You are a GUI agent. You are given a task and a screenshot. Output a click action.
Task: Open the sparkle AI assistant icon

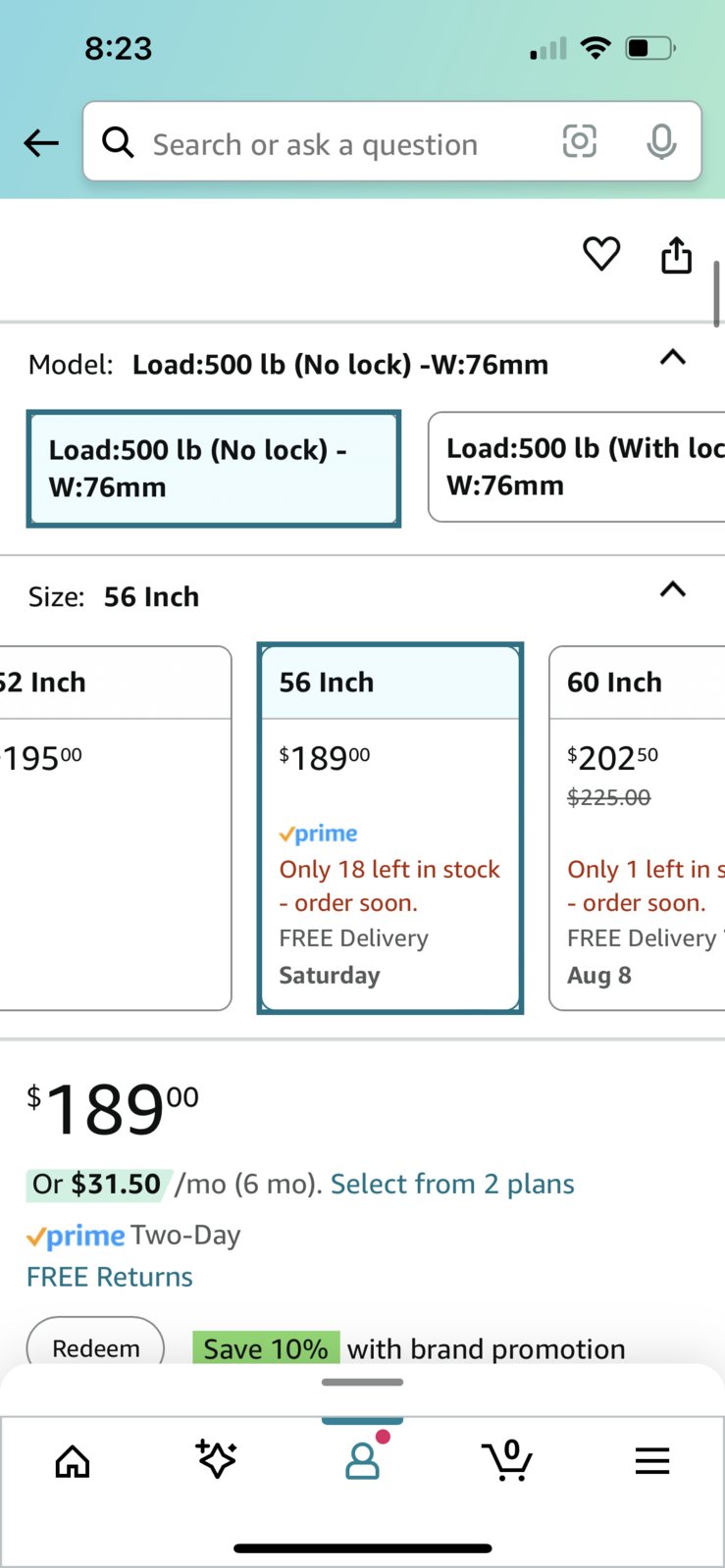(x=216, y=1459)
